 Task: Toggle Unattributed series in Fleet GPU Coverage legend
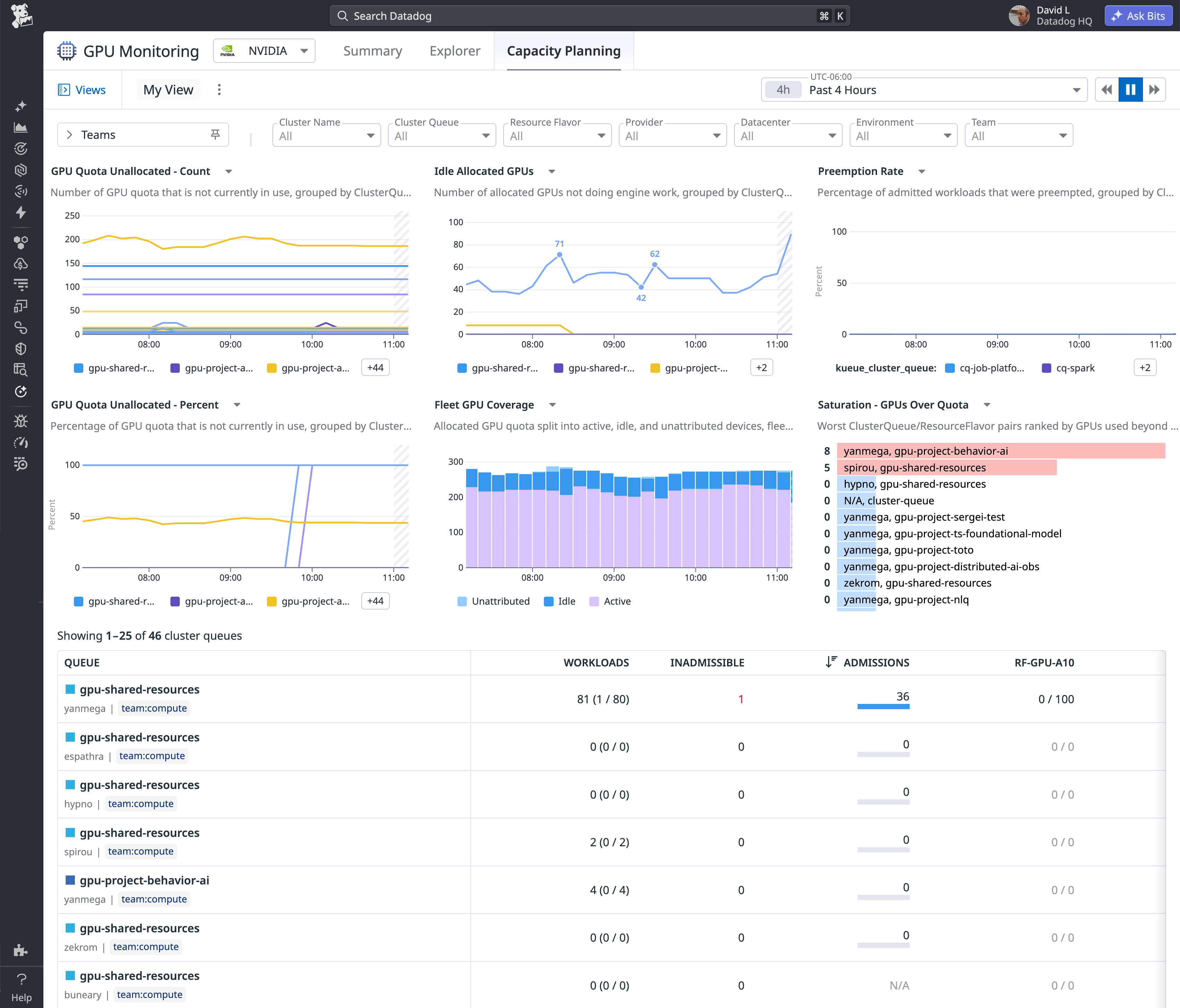[x=494, y=602]
